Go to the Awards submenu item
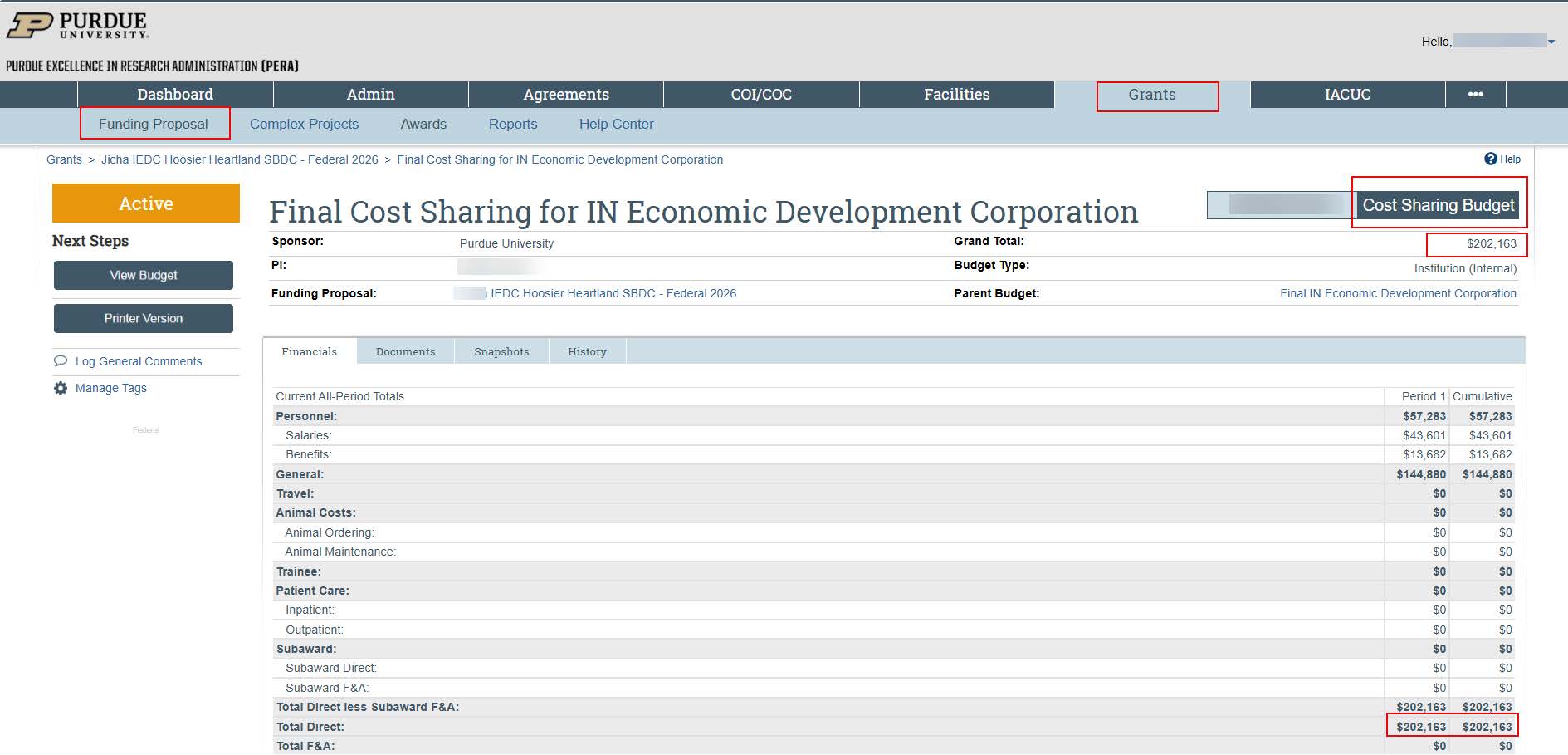 tap(423, 124)
